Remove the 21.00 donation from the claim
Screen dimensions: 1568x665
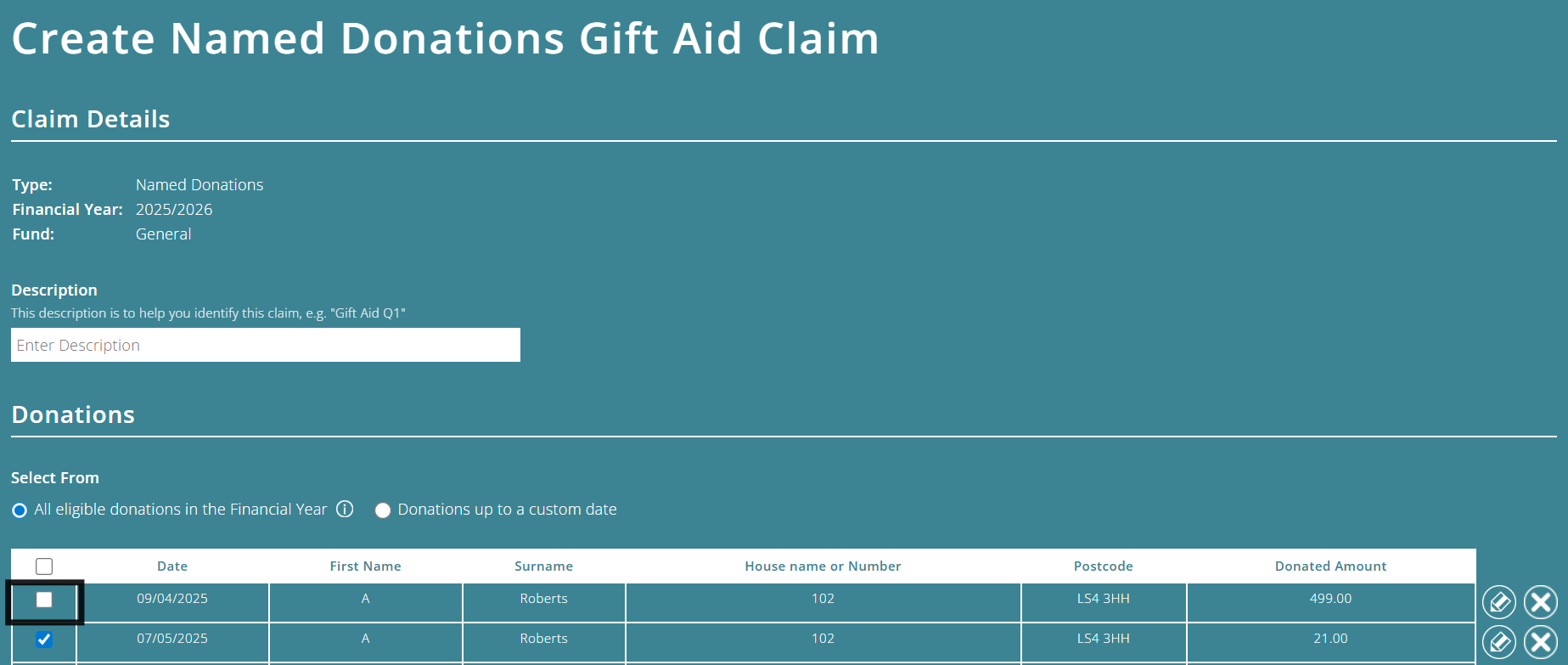[1539, 642]
